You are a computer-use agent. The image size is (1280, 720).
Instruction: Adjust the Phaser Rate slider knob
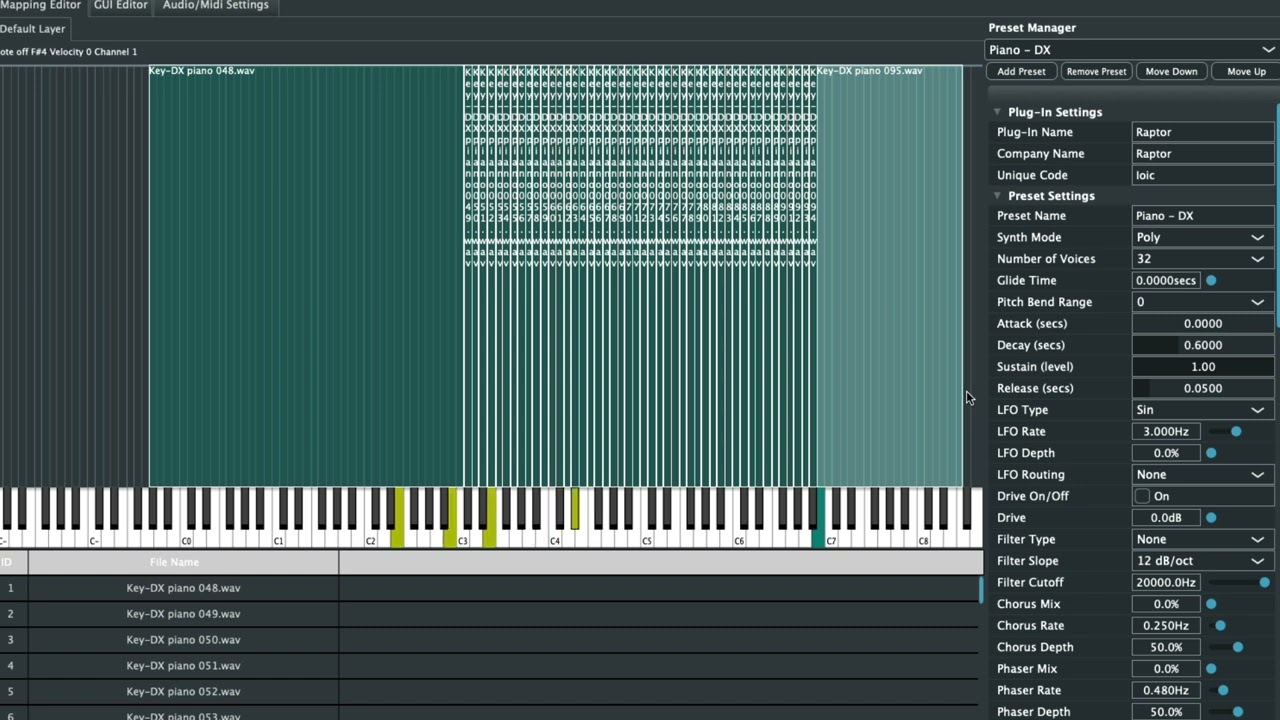(1223, 690)
